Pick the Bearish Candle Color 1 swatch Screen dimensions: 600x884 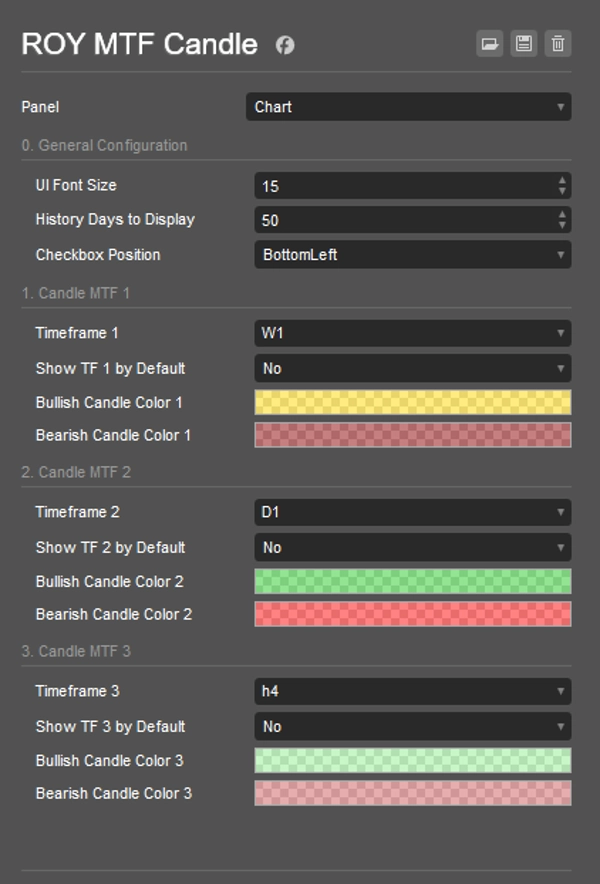pos(412,435)
